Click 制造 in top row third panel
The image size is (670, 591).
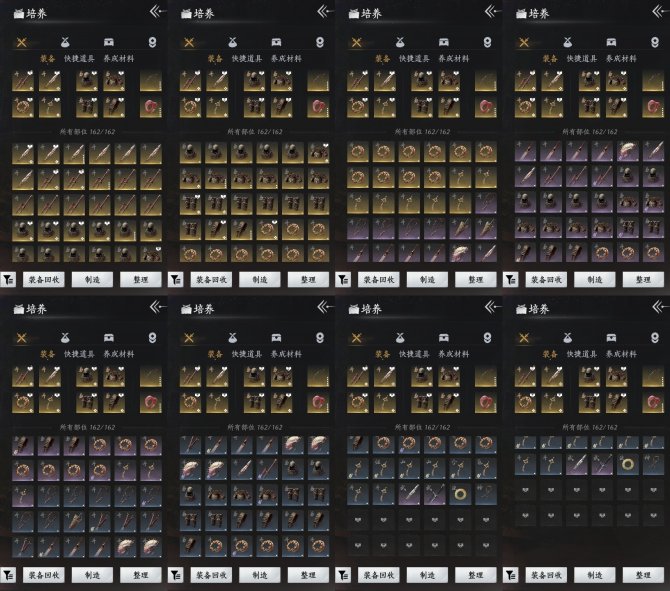tap(427, 279)
